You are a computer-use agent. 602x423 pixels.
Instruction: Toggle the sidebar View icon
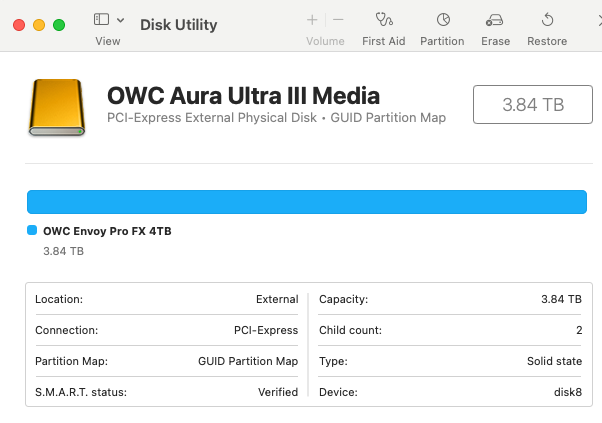coord(101,19)
